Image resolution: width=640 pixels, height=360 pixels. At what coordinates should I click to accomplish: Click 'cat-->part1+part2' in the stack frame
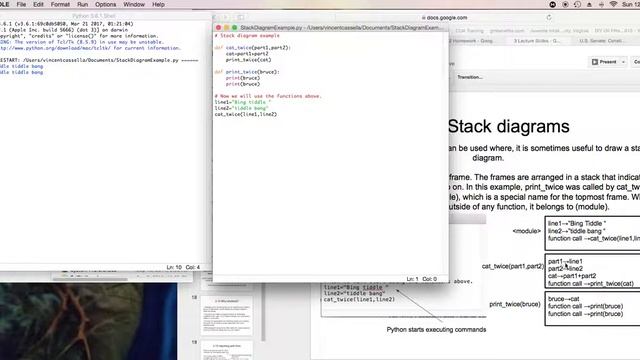coord(572,276)
